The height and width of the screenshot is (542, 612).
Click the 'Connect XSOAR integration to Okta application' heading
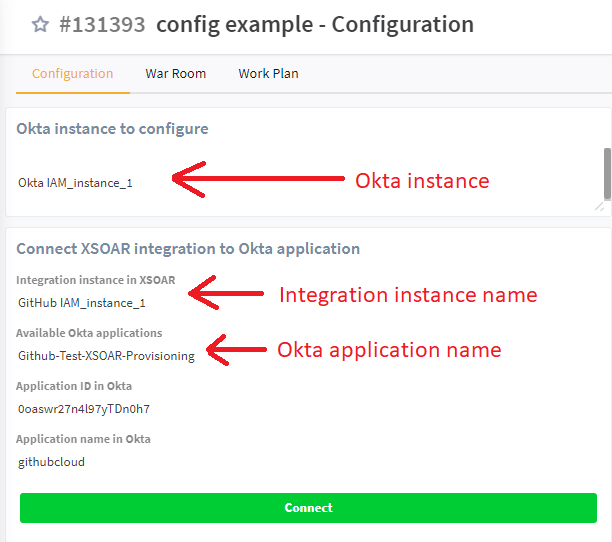[188, 248]
